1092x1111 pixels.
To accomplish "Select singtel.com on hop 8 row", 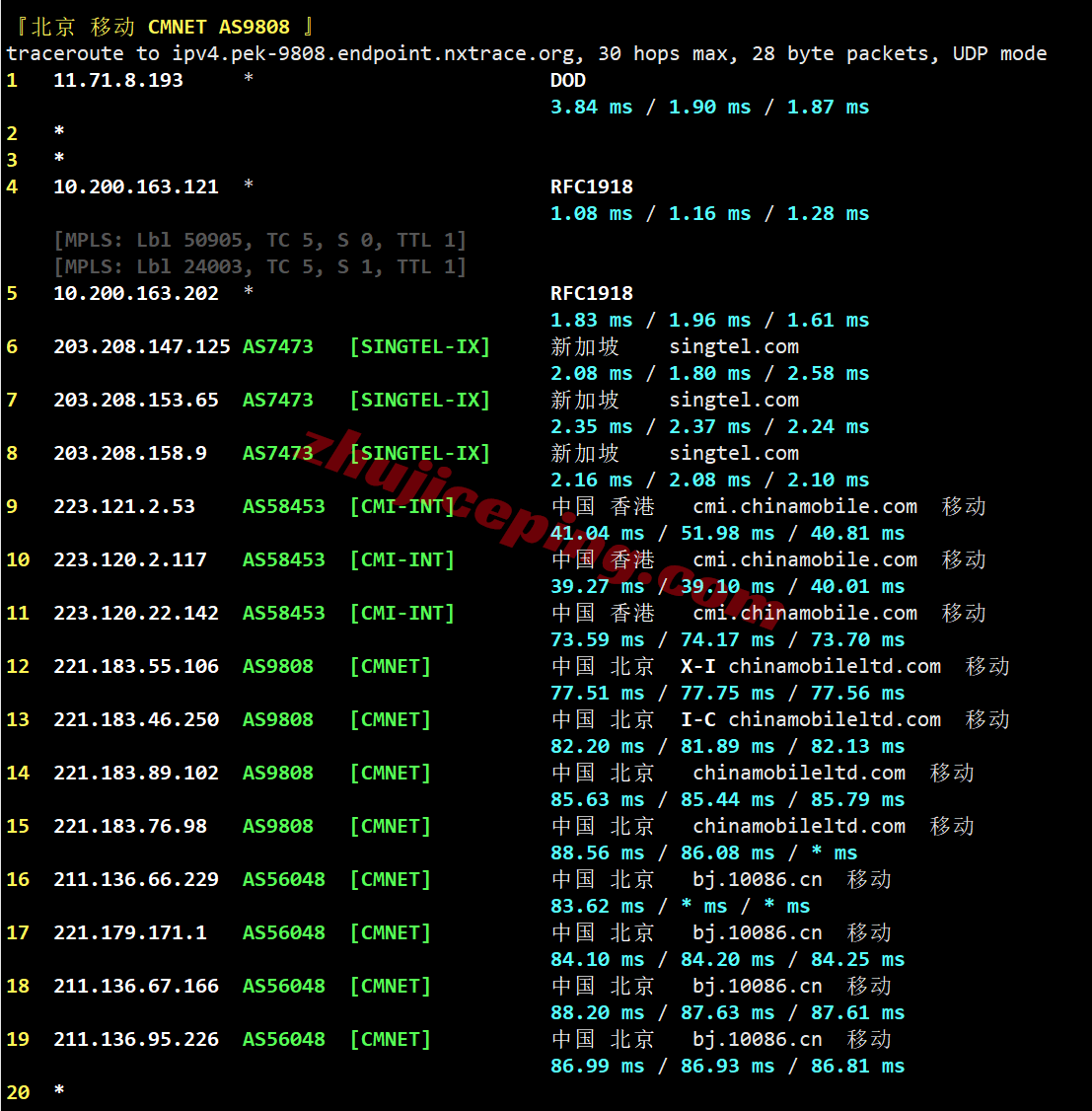I will 734,454.
